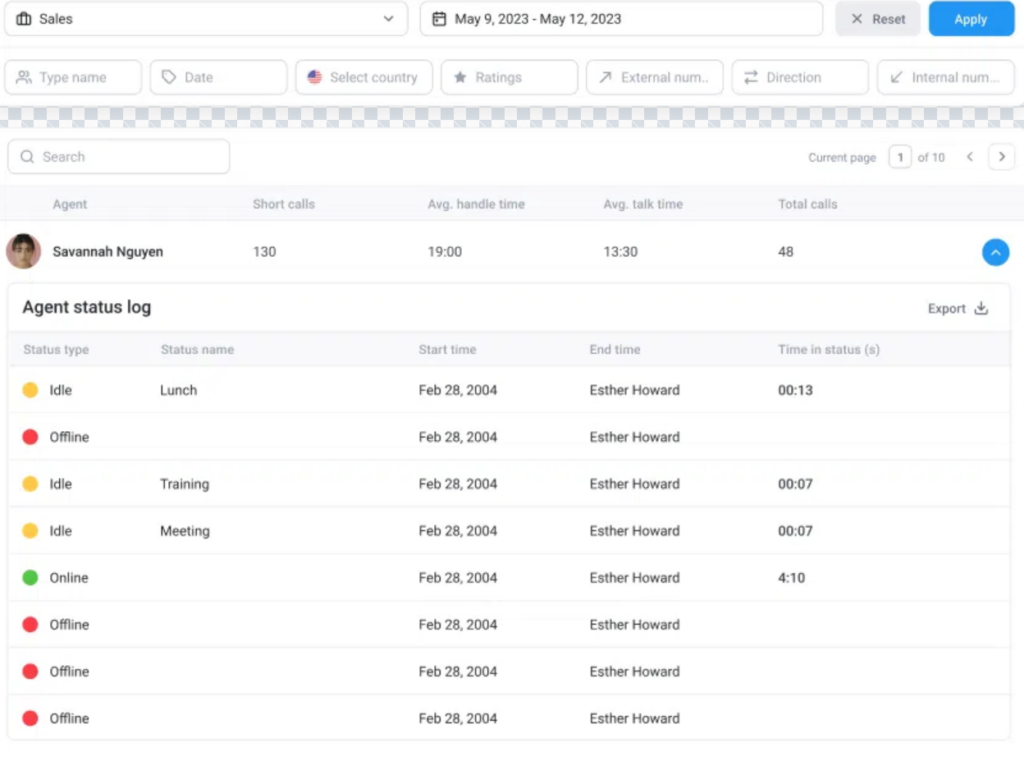Click the green Online status indicator
The image size is (1024, 757).
[31, 577]
